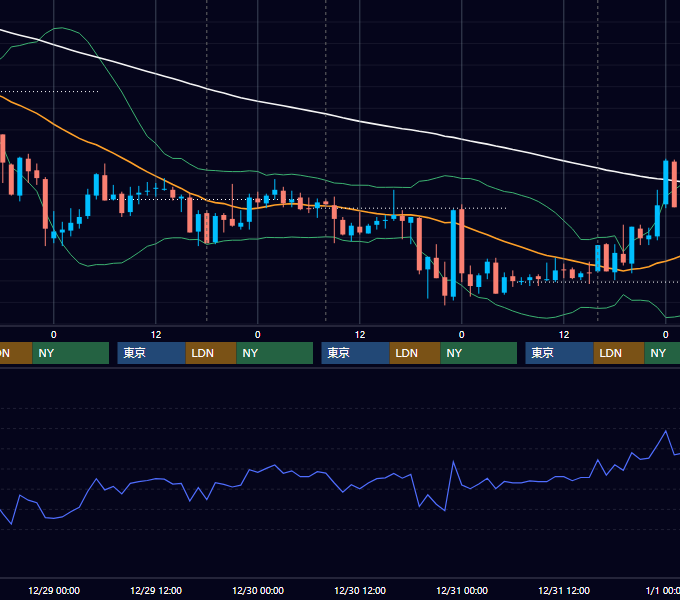Image resolution: width=680 pixels, height=600 pixels.
Task: Click the 12/31 12:00 date axis label
Action: pos(564,590)
